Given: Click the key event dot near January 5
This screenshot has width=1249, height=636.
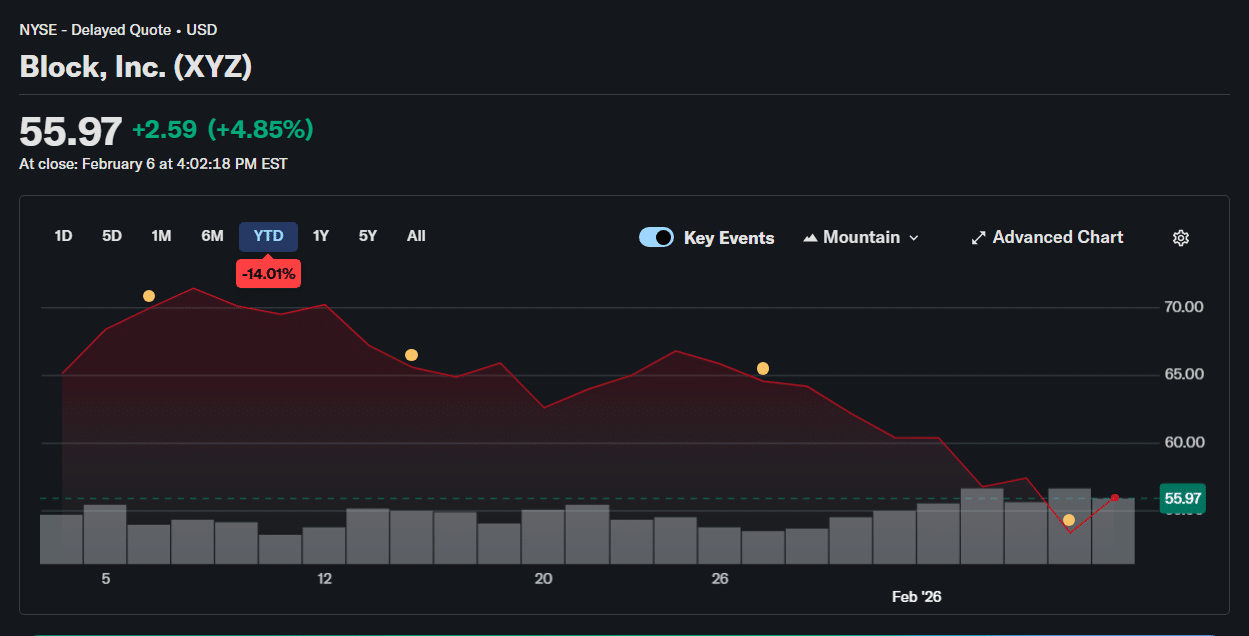Looking at the screenshot, I should click(x=149, y=296).
